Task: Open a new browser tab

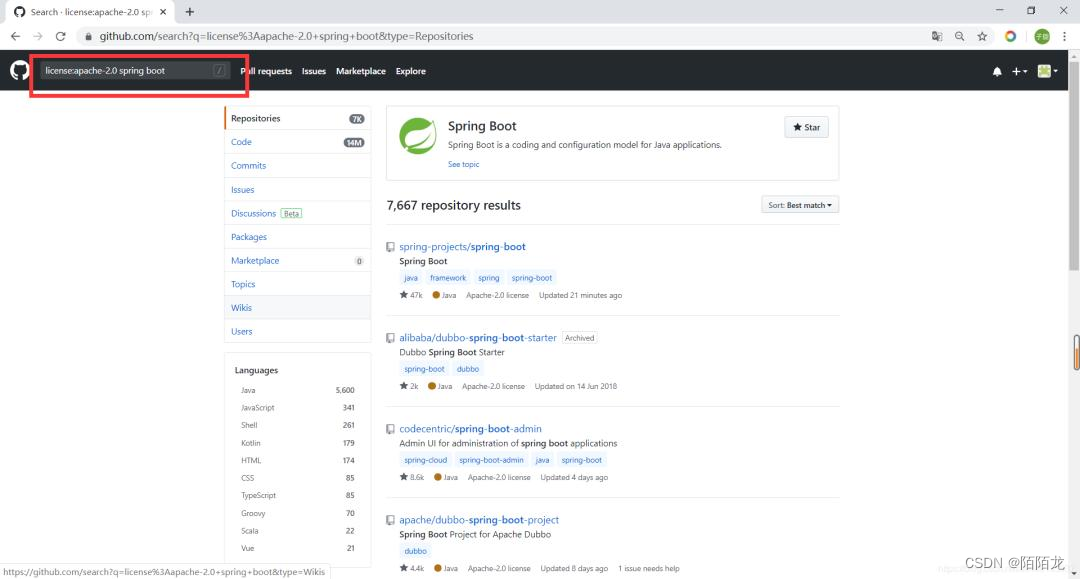Action: (x=189, y=12)
